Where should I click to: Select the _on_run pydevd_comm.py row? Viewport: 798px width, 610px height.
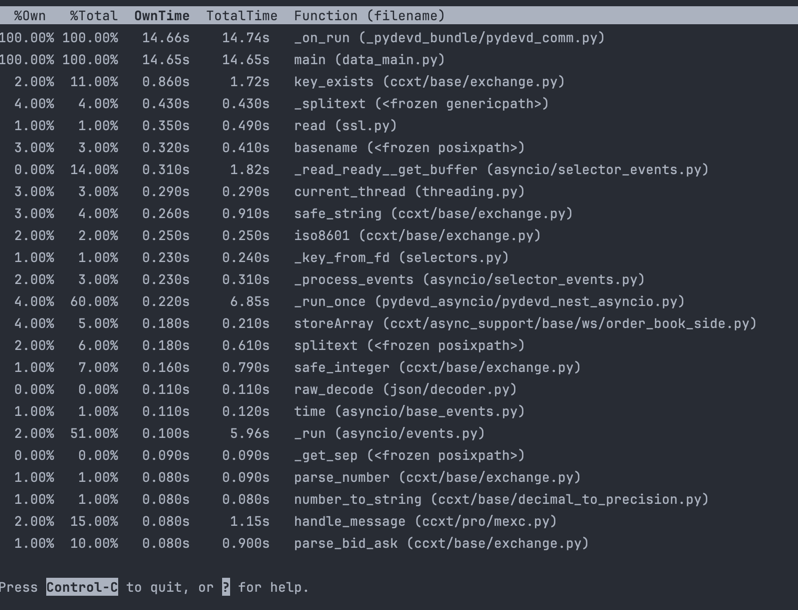[399, 38]
